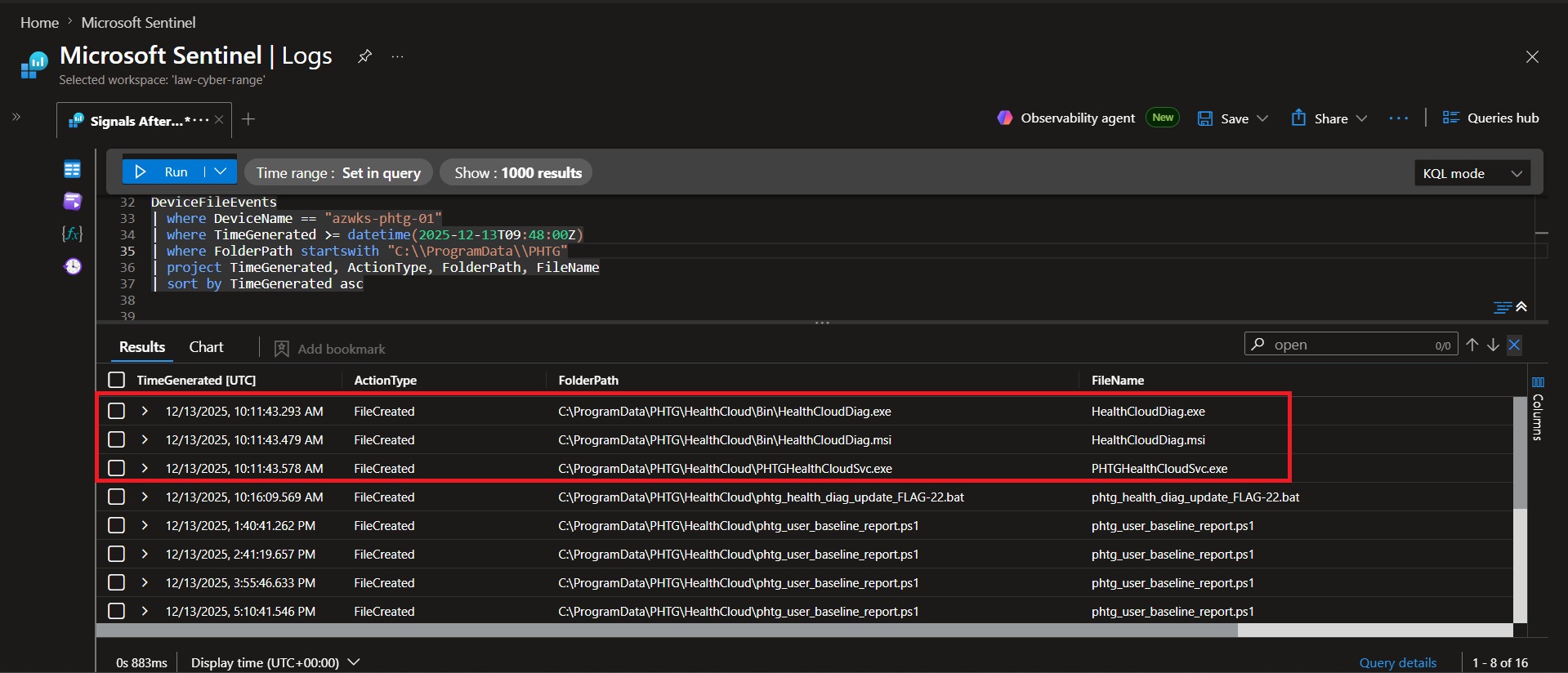Open the toolbar more actions ellipsis
1568x673 pixels.
[x=1398, y=118]
